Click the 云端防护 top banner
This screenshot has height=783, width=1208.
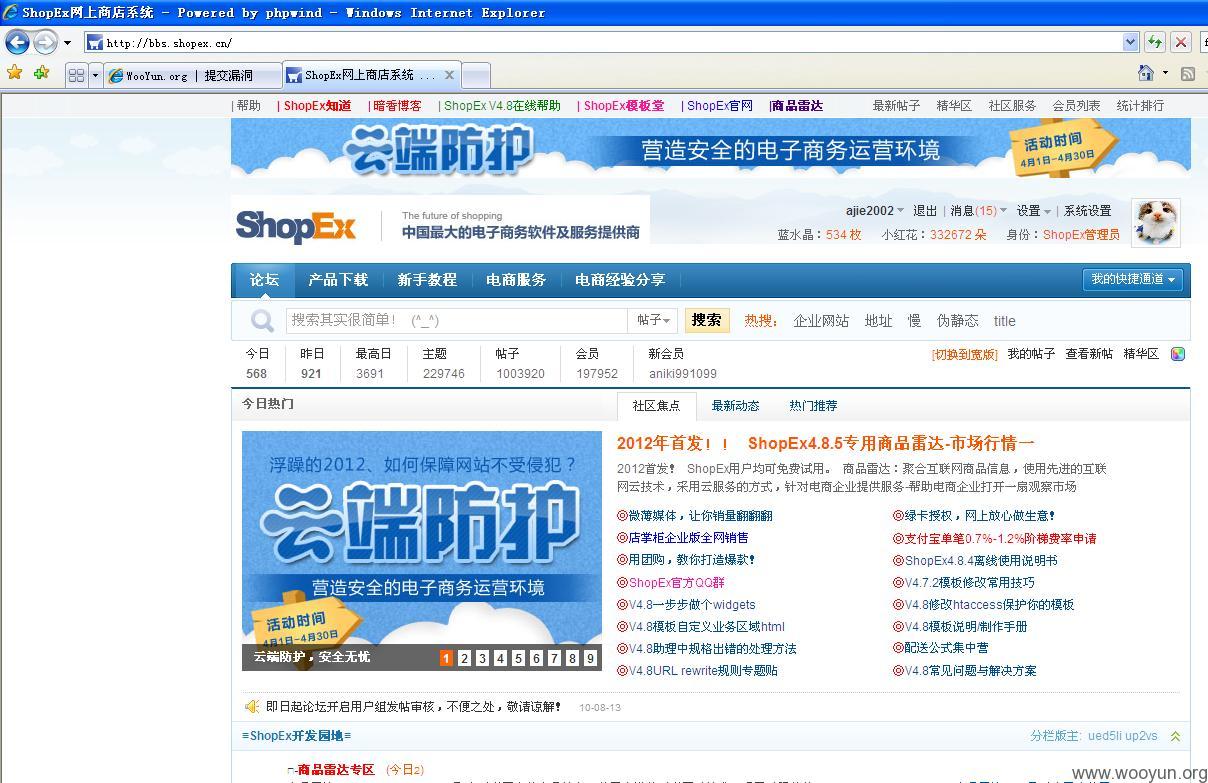tap(711, 148)
